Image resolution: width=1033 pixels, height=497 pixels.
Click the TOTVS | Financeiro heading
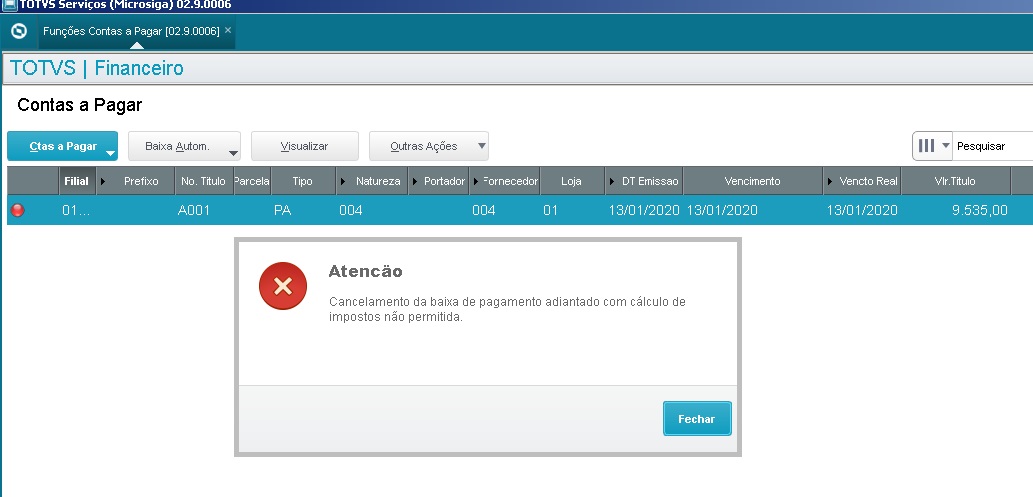tap(97, 68)
